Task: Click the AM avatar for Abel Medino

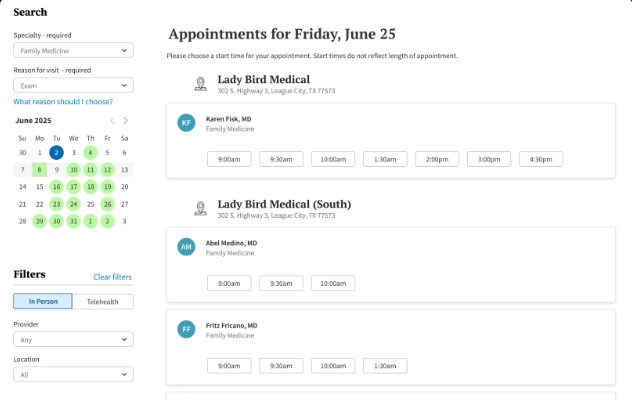Action: (186, 247)
